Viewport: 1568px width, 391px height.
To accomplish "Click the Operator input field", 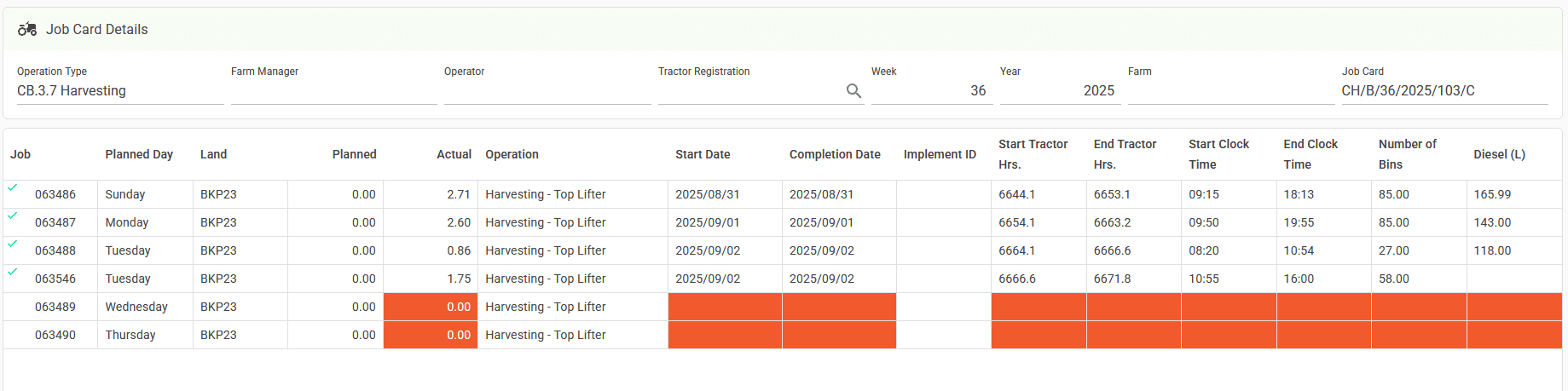I will click(547, 91).
